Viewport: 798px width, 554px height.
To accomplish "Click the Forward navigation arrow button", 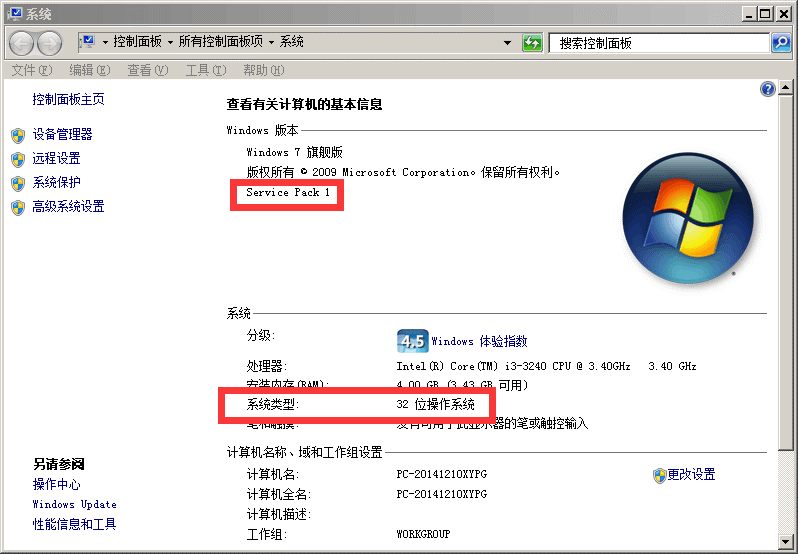I will pos(49,43).
